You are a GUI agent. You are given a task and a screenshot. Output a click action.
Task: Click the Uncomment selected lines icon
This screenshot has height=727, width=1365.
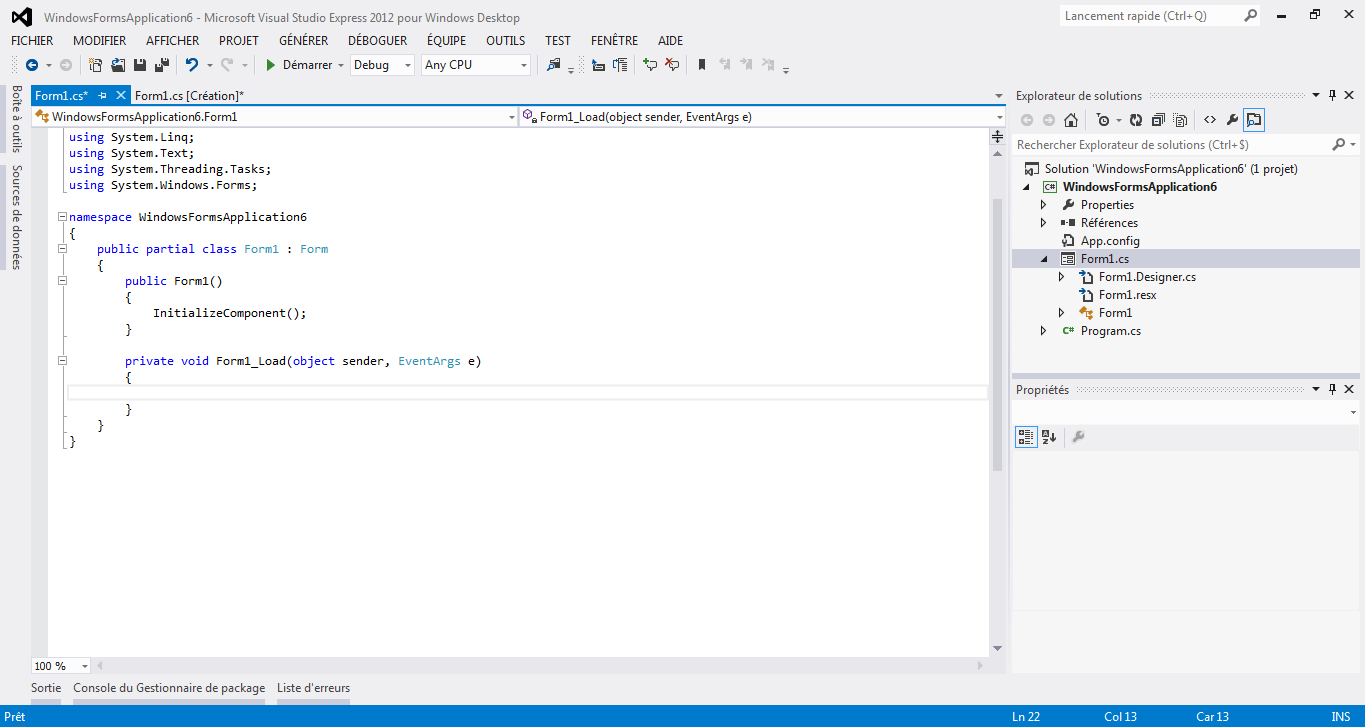pos(672,65)
